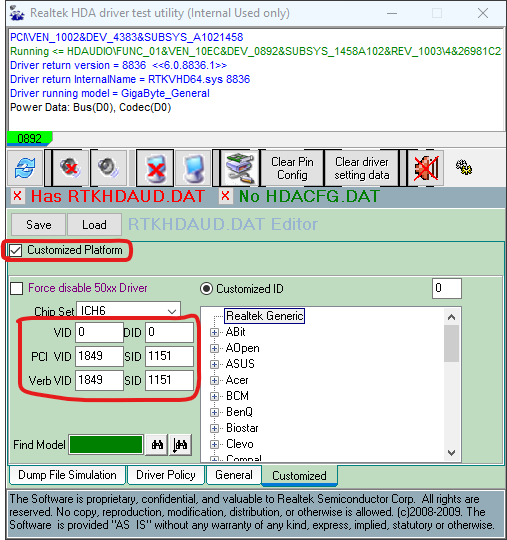Click the PCI VID field 1849
Image resolution: width=507 pixels, height=540 pixels.
coord(99,356)
